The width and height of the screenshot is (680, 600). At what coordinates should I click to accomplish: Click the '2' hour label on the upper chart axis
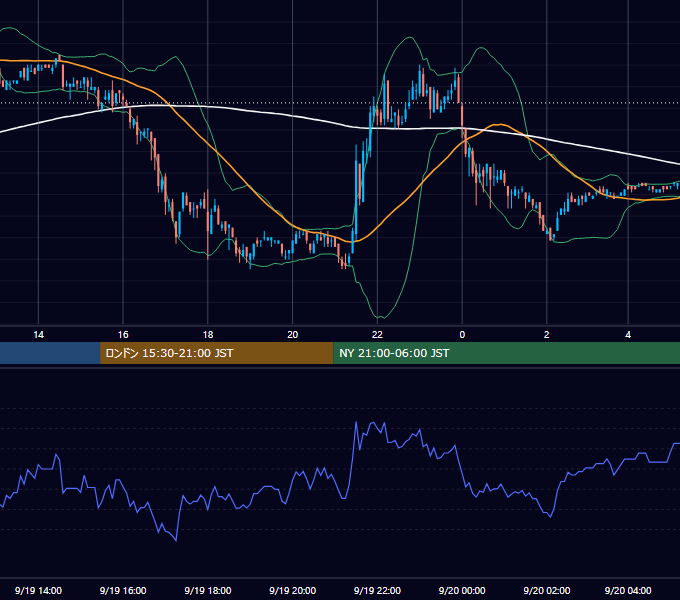[x=546, y=335]
